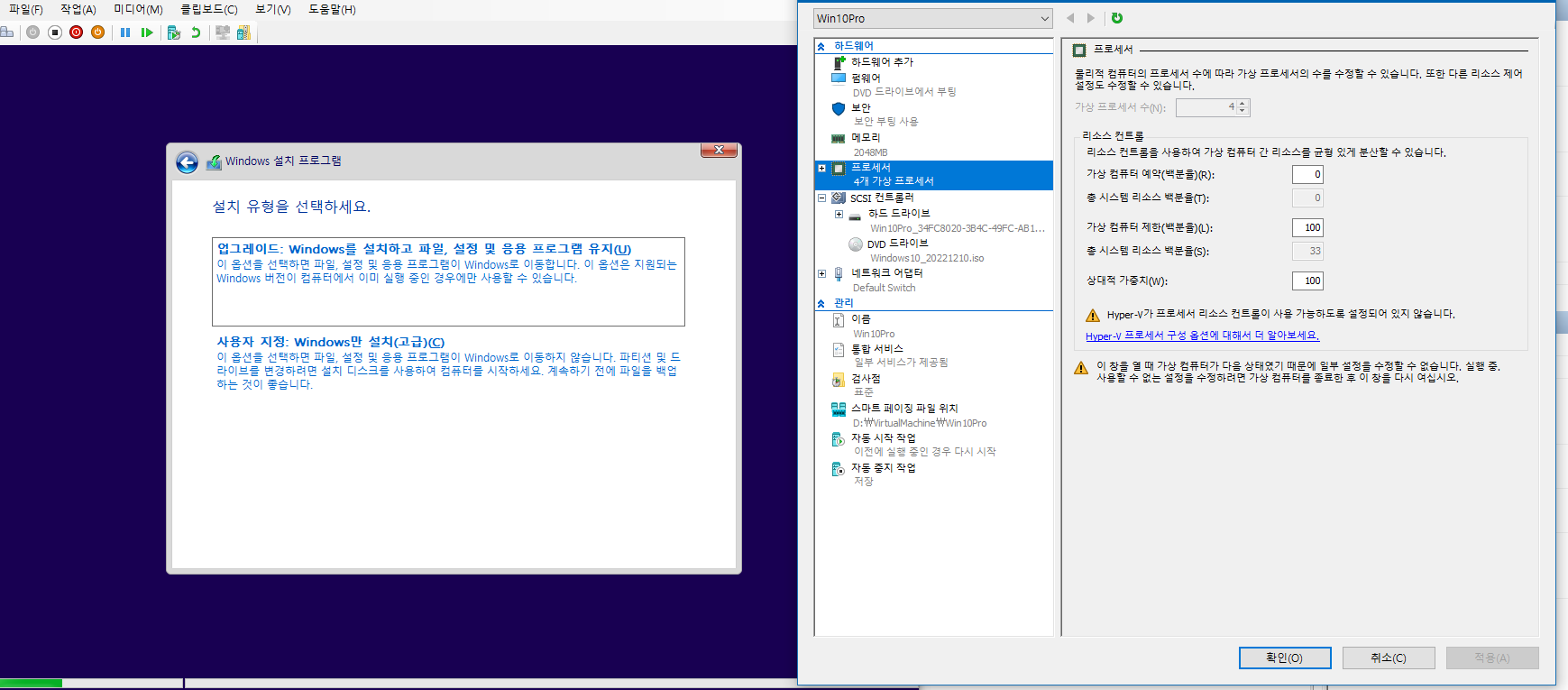Click the green refresh icon in settings window

coord(1117,18)
